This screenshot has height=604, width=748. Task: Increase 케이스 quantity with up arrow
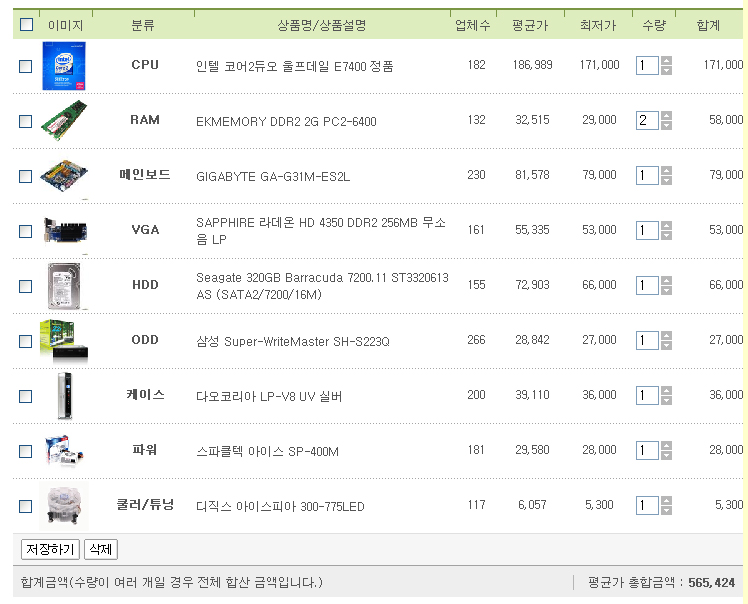pyautogui.click(x=666, y=391)
